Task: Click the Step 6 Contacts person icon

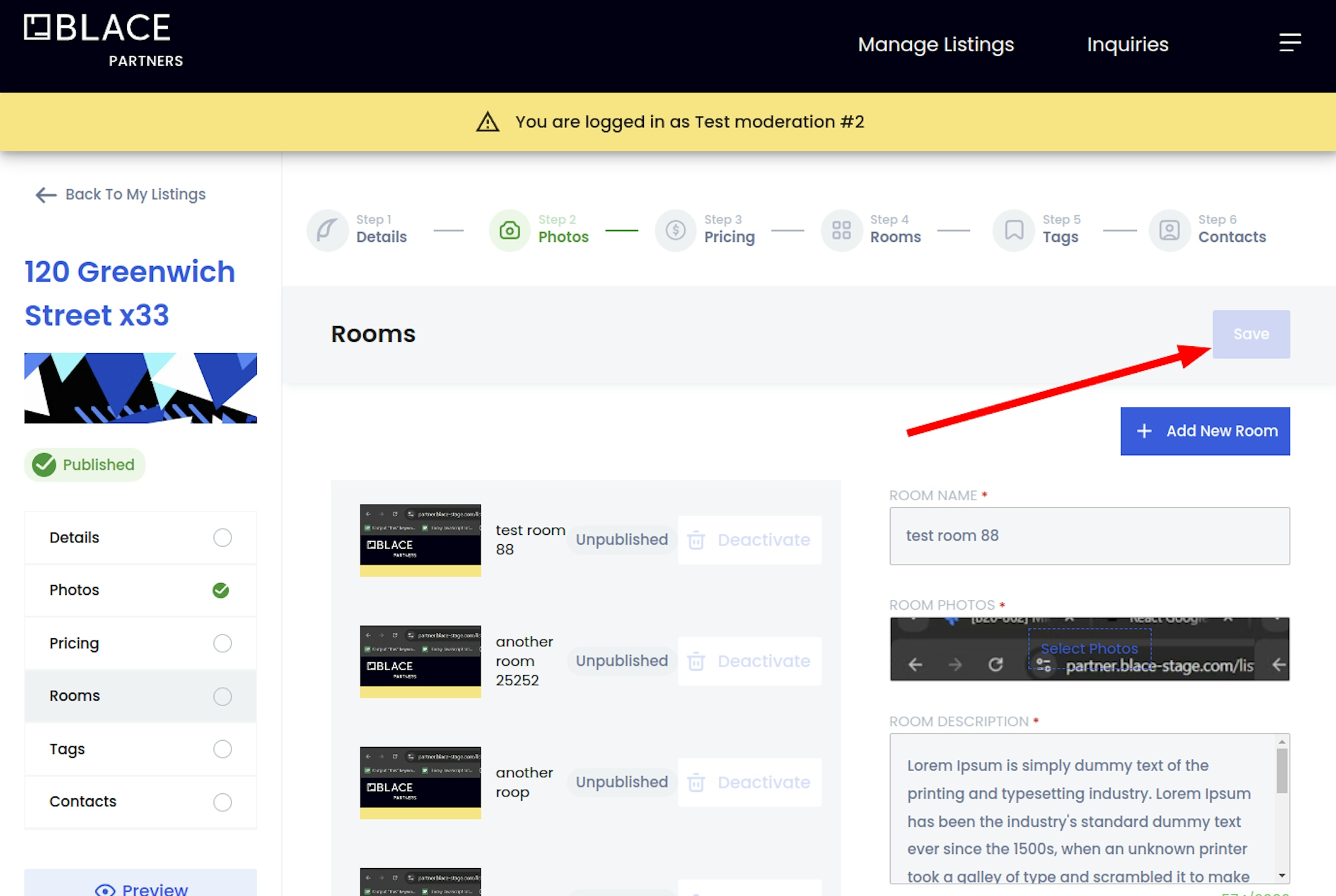Action: point(1169,231)
